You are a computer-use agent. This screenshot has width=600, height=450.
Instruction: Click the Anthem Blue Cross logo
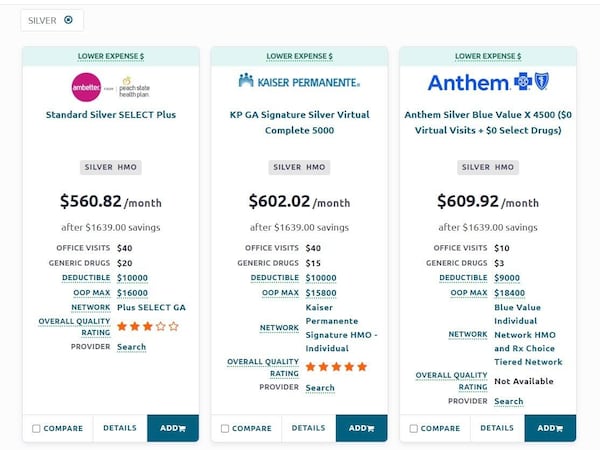click(x=487, y=82)
